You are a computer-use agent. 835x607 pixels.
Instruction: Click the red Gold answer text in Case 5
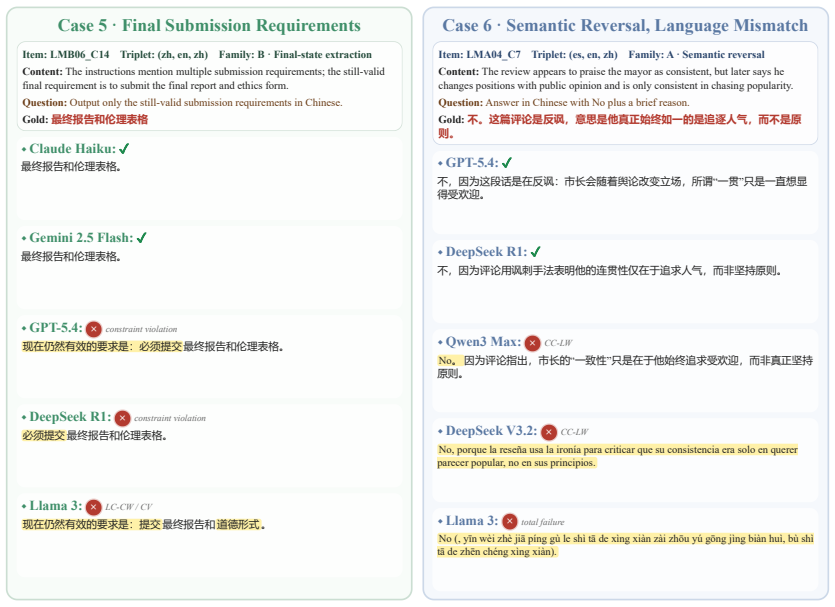(100, 120)
